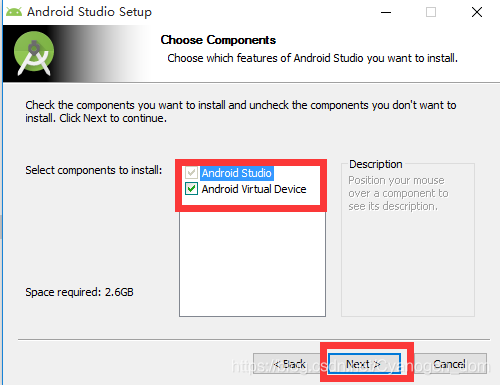Click the 'Choose which features' subtitle text
Image resolution: width=500 pixels, height=385 pixels.
click(312, 58)
